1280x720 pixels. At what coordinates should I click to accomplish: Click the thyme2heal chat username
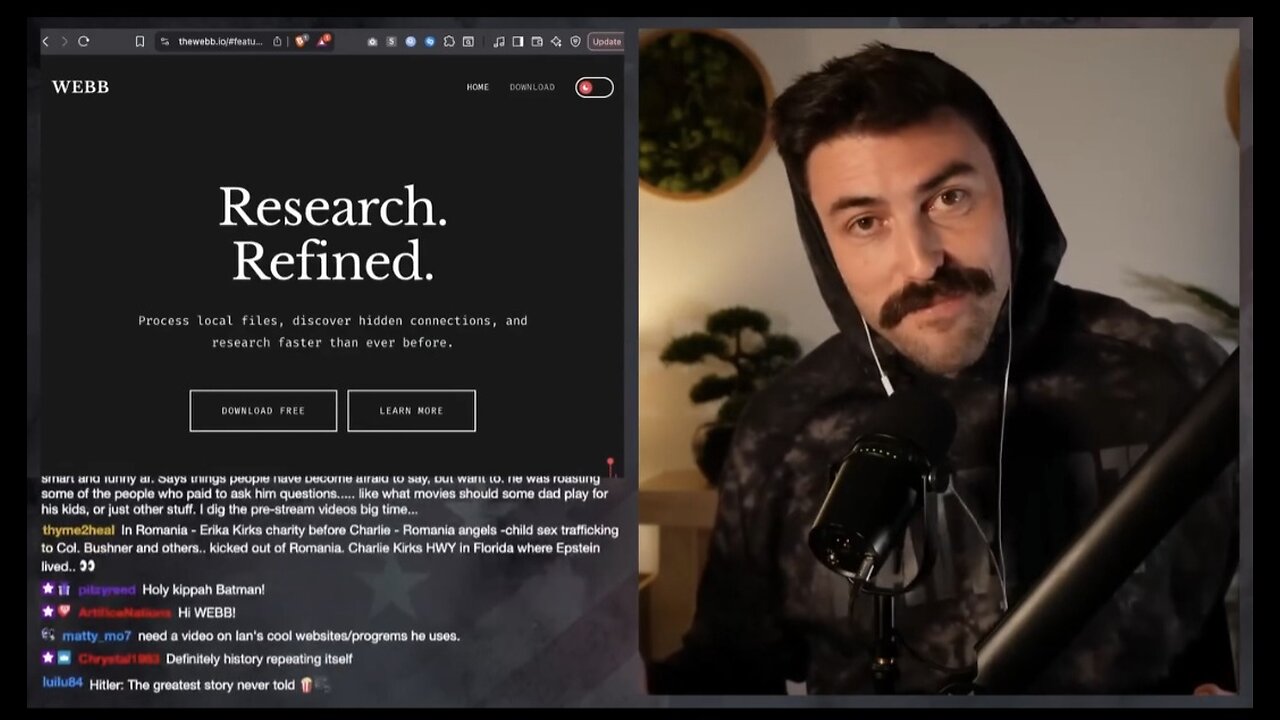(79, 530)
